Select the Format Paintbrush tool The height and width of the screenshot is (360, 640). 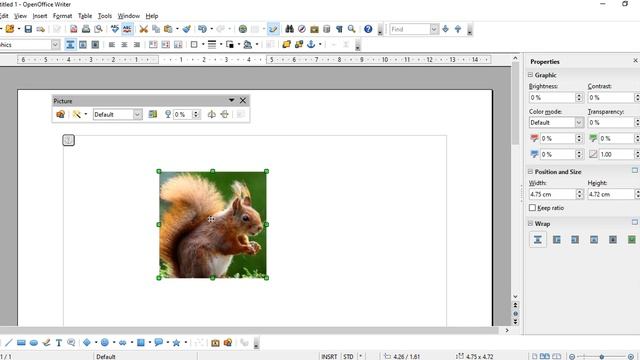[x=187, y=29]
